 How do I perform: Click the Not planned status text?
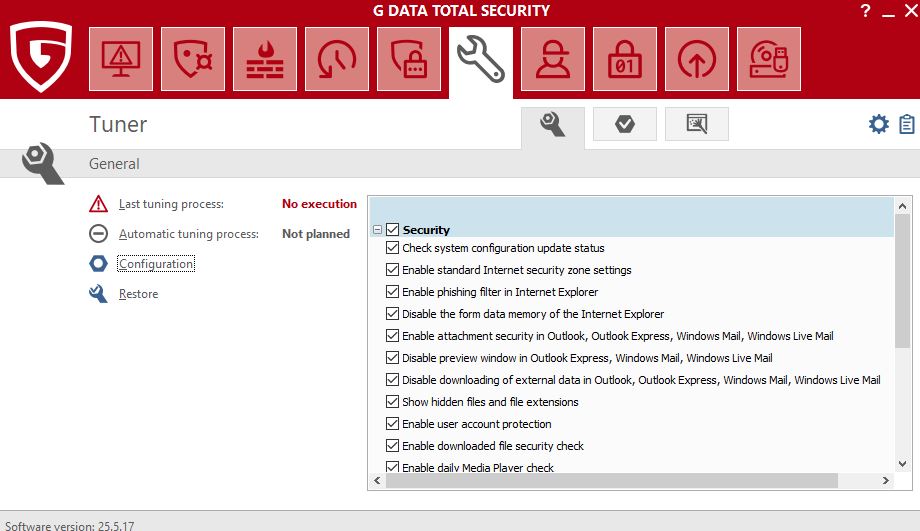coord(316,234)
